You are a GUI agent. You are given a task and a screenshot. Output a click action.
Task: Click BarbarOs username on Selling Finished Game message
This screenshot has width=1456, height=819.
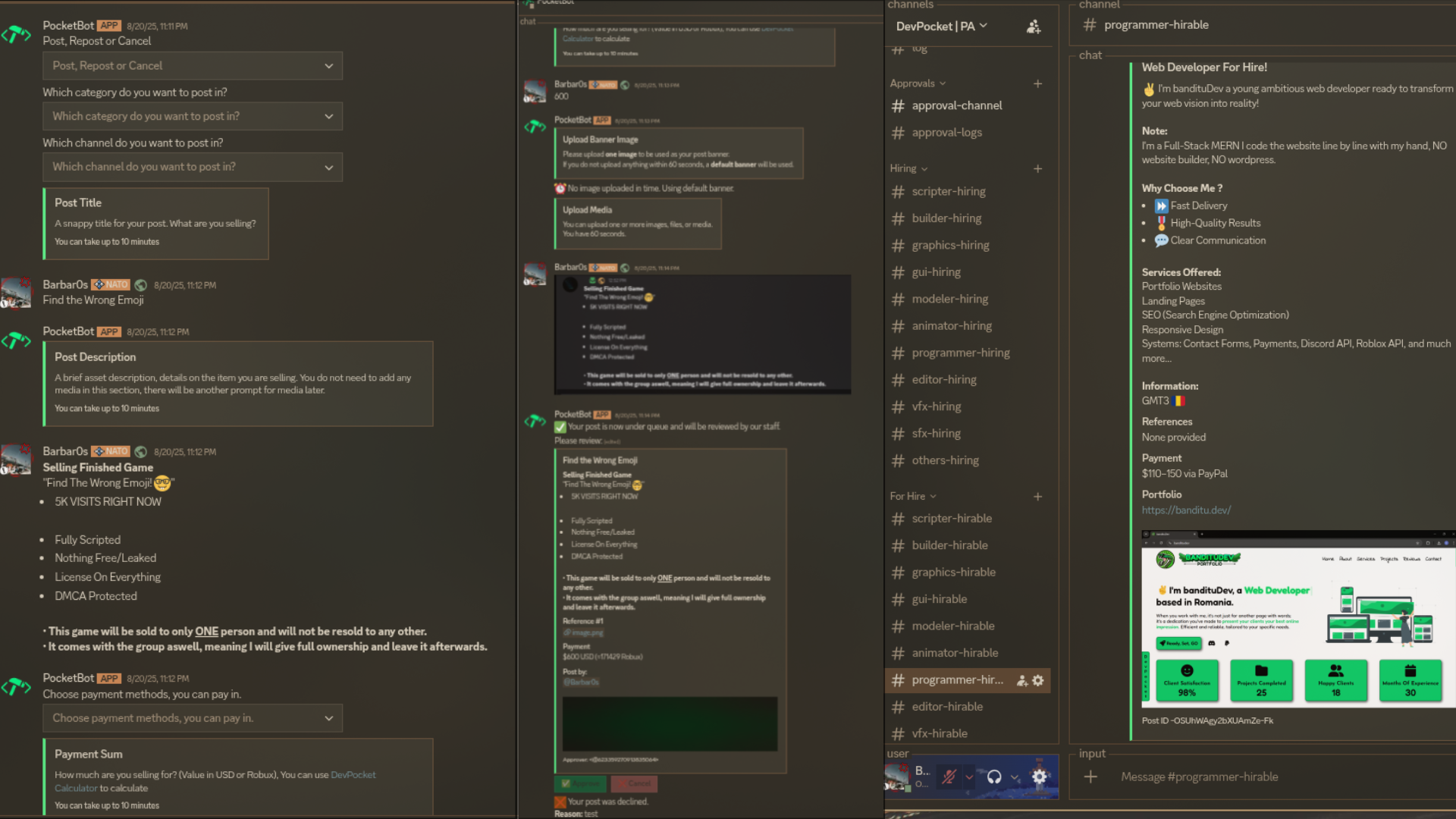(x=65, y=452)
